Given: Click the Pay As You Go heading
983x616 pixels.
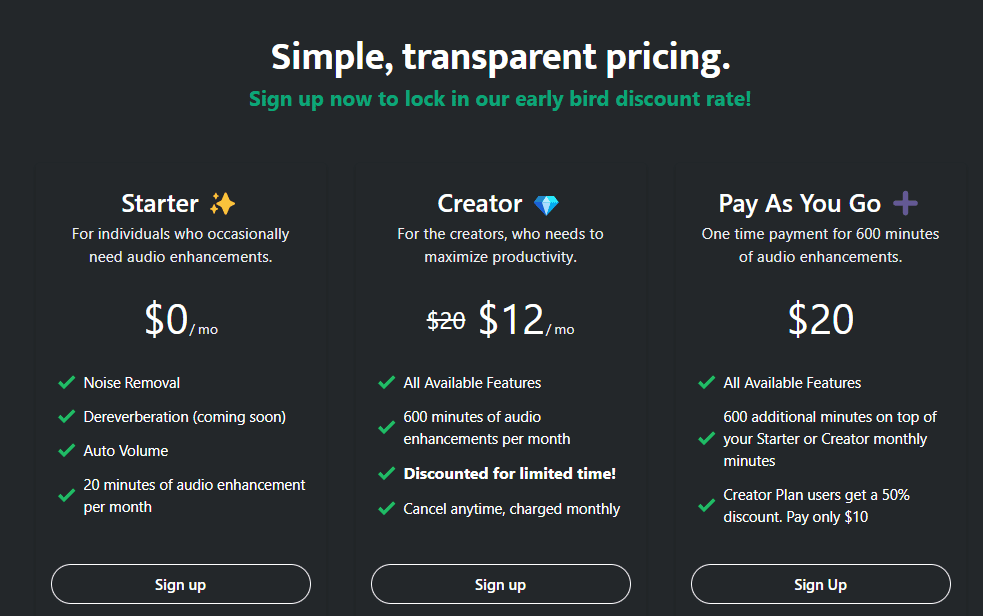Looking at the screenshot, I should (x=800, y=204).
